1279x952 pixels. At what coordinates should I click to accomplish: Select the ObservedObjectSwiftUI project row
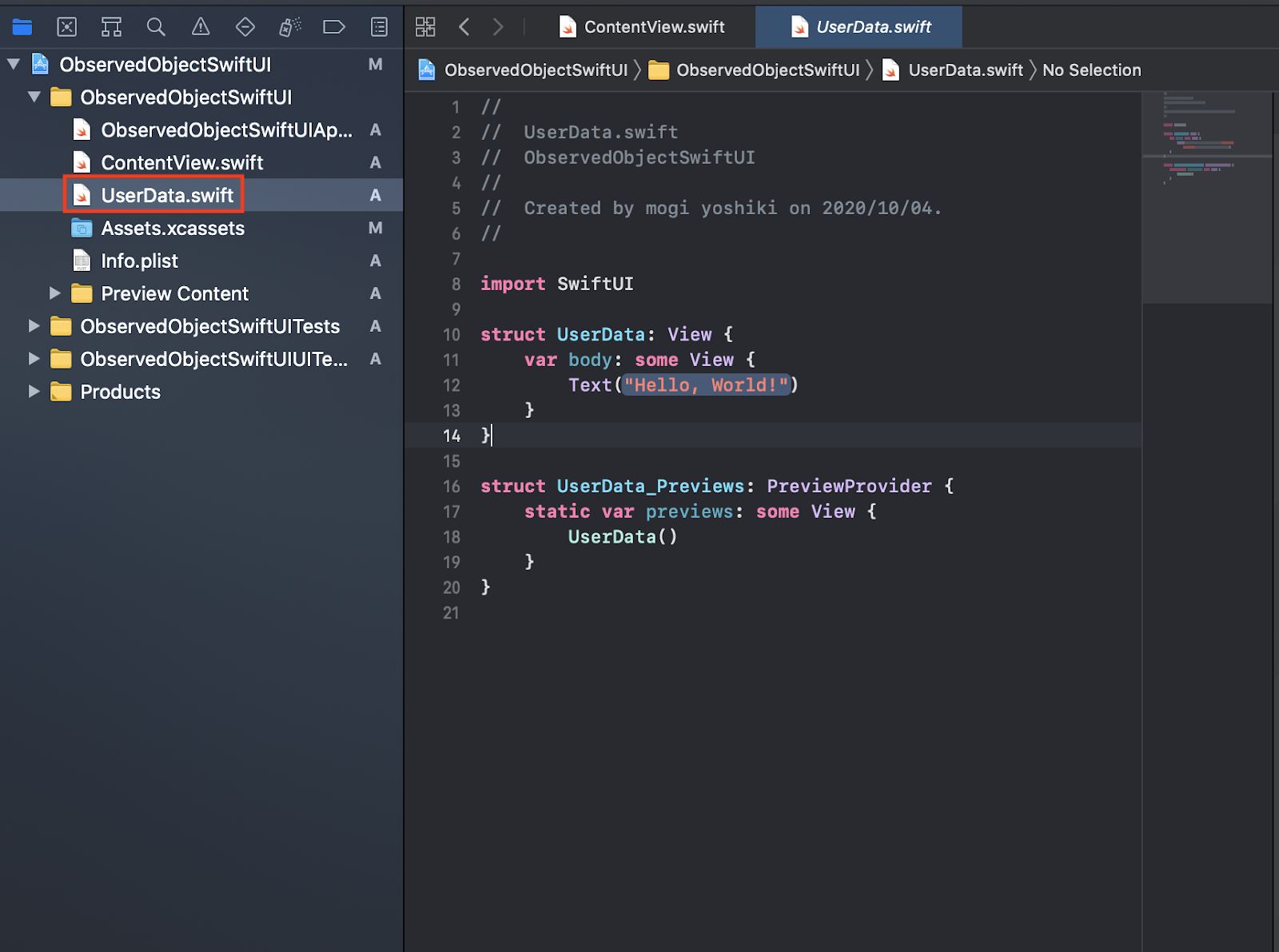(x=201, y=64)
